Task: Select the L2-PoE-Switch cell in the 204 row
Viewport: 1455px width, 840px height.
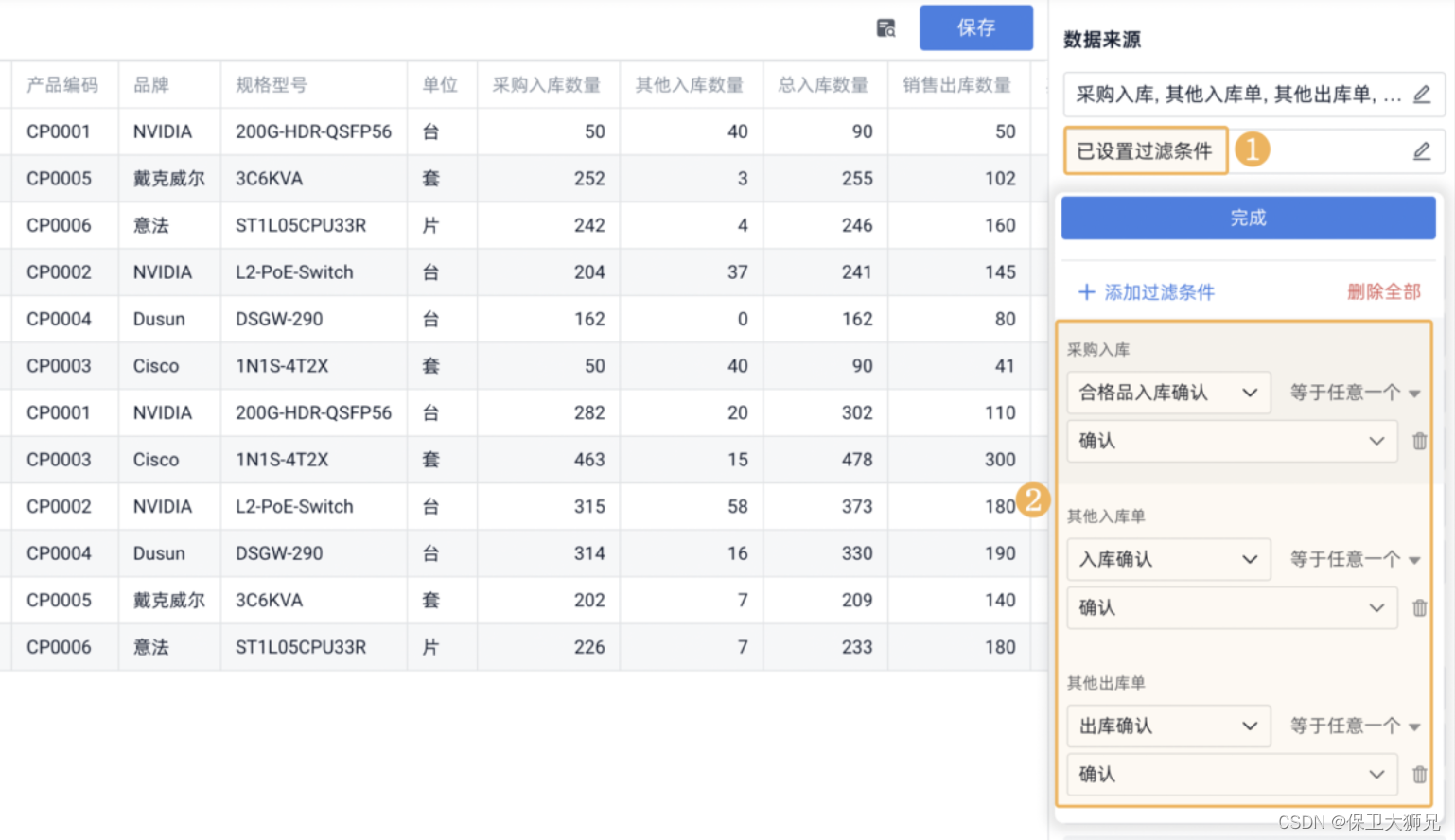Action: pyautogui.click(x=314, y=272)
